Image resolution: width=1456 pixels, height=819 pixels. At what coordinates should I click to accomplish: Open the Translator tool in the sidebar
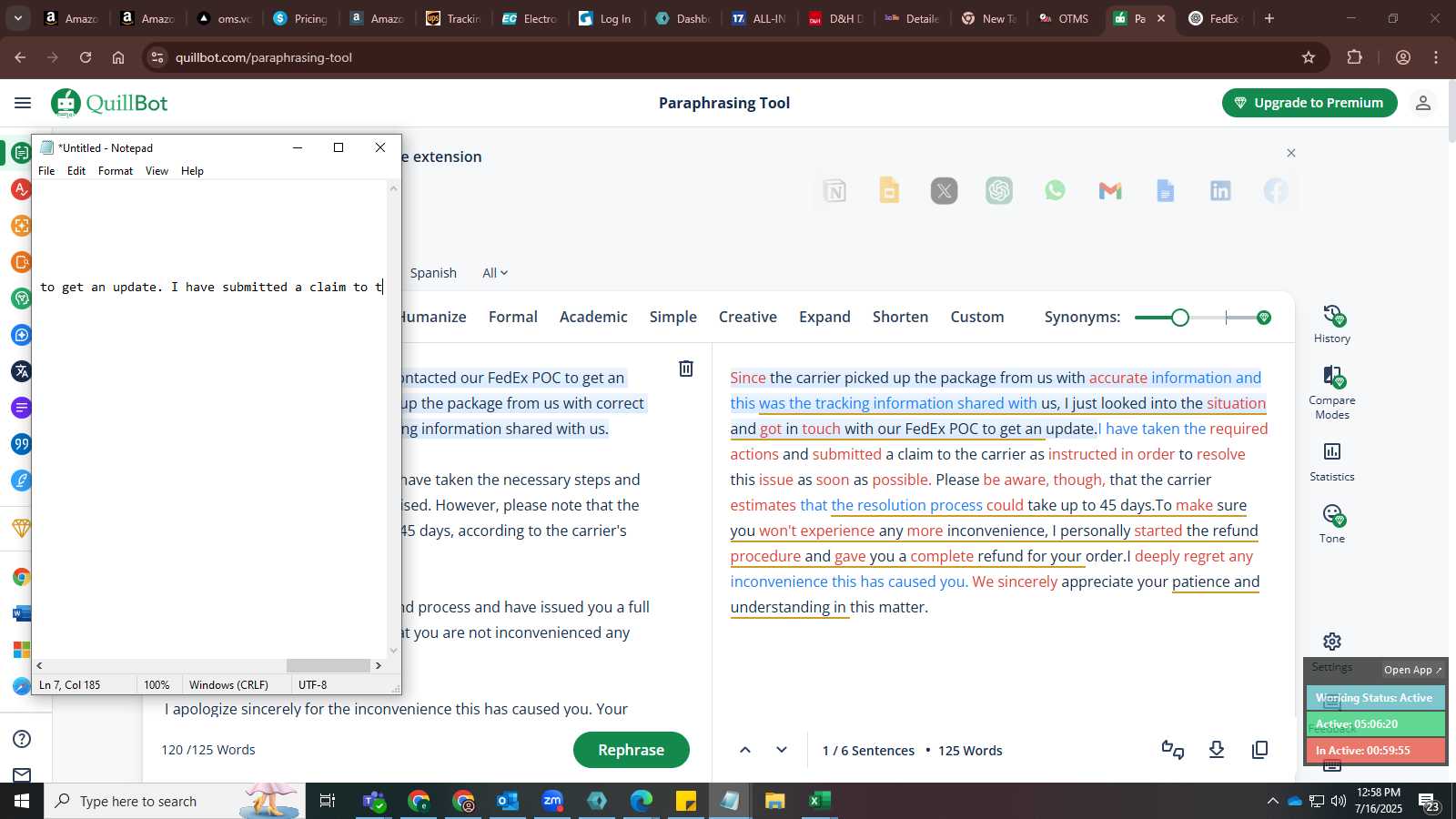tap(21, 371)
